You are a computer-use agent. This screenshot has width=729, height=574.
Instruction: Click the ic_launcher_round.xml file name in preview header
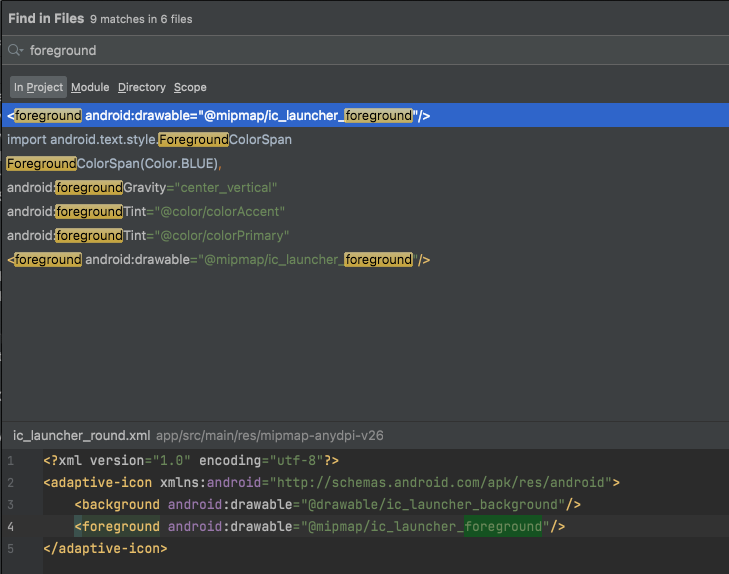81,435
